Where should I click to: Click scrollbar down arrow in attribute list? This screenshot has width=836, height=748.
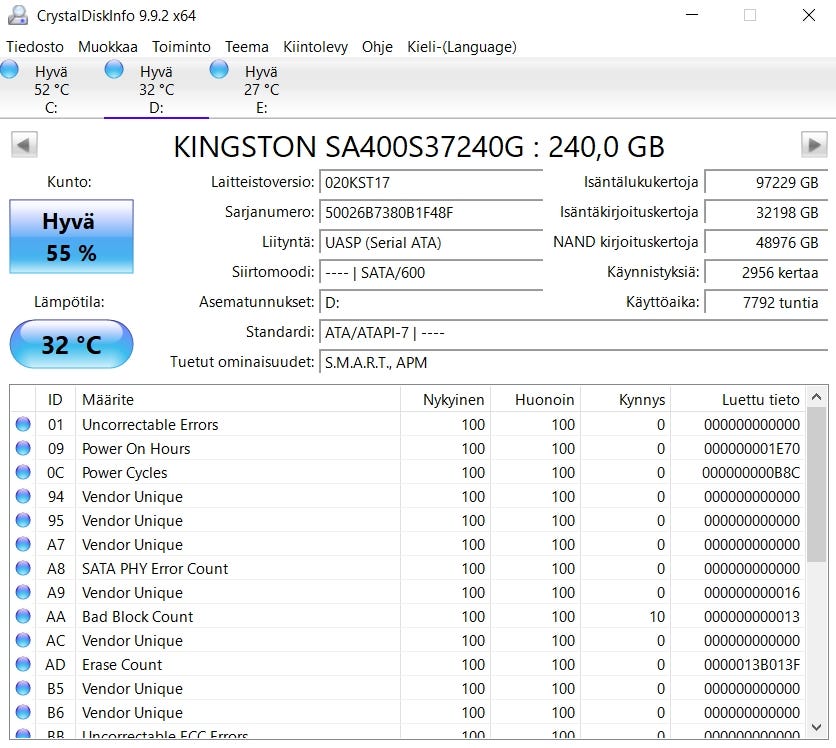(x=816, y=727)
